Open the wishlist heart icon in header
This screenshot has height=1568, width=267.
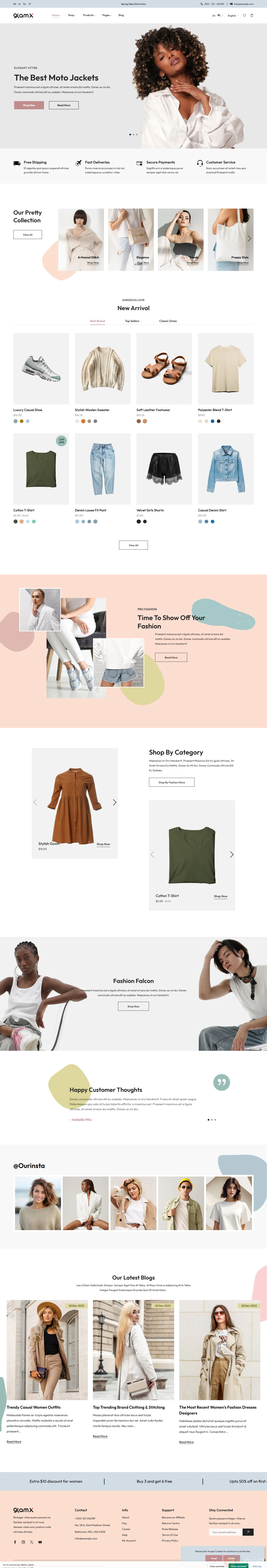click(244, 15)
